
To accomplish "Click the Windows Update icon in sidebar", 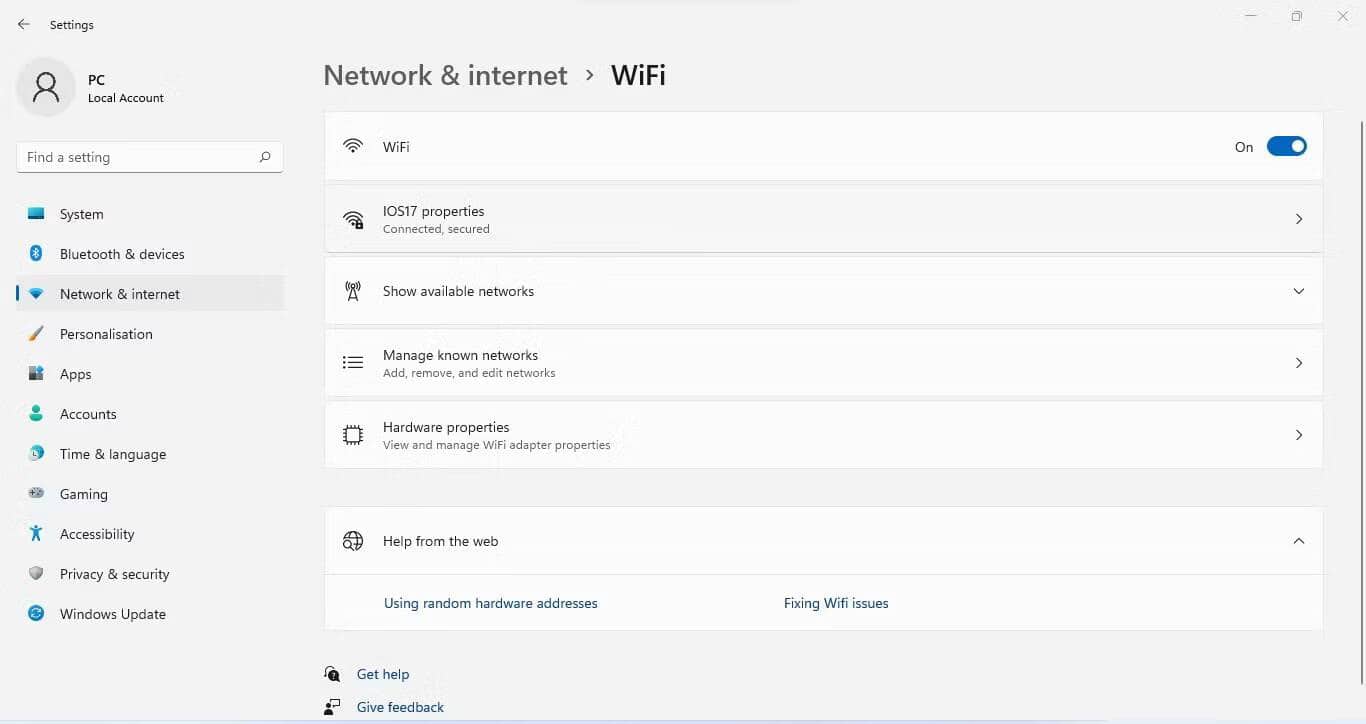I will pyautogui.click(x=36, y=613).
